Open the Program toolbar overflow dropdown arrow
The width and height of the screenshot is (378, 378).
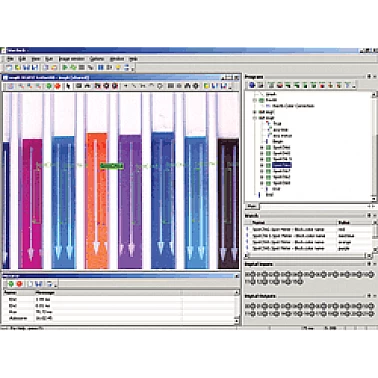(354, 87)
